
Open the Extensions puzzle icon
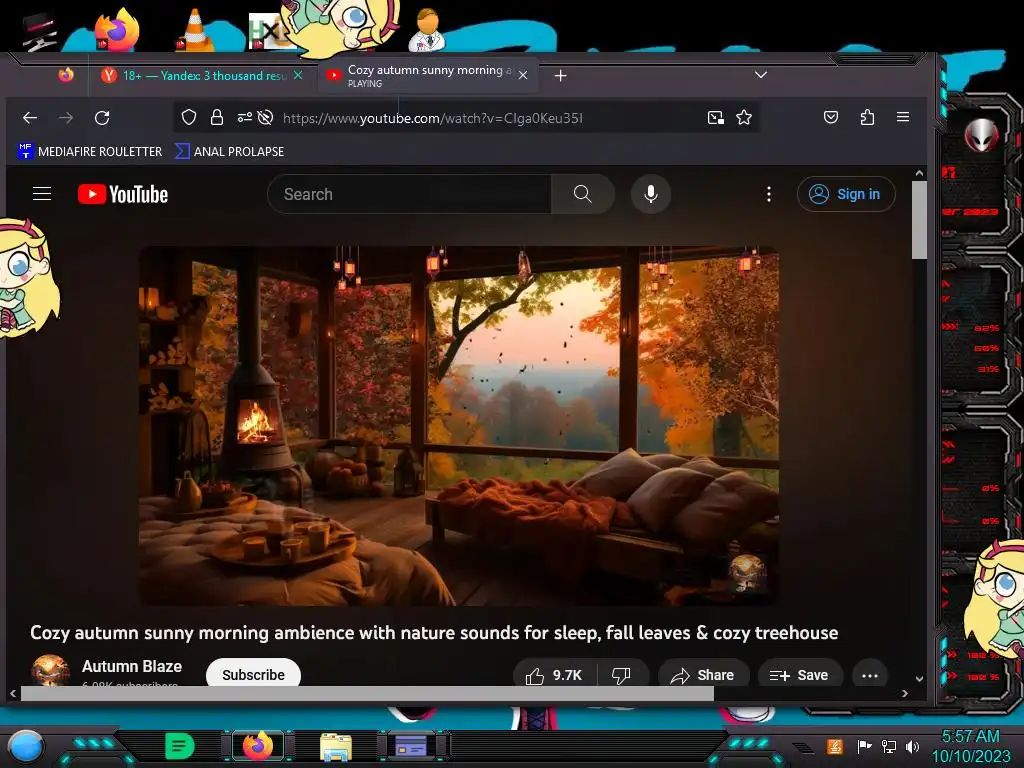click(867, 118)
